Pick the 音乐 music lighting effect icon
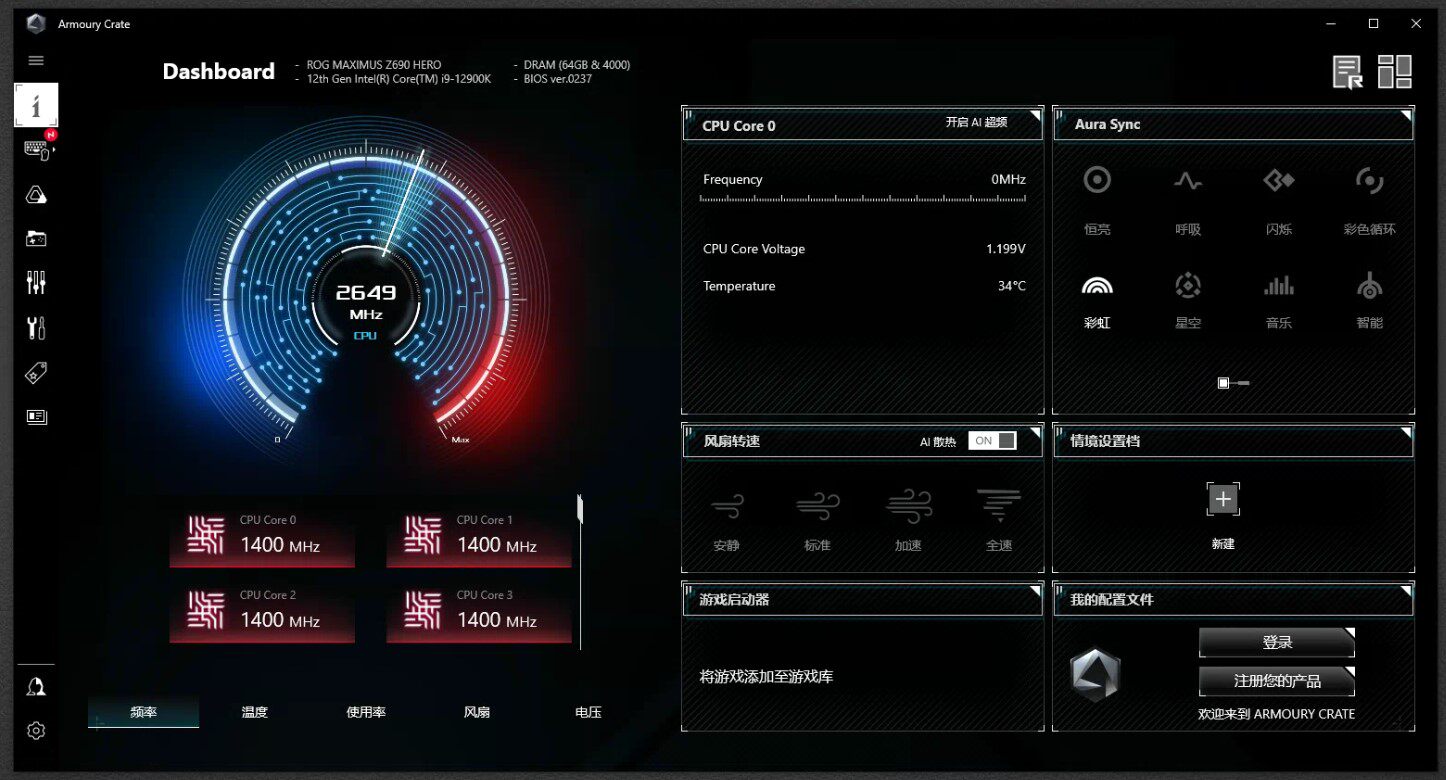 [x=1279, y=286]
